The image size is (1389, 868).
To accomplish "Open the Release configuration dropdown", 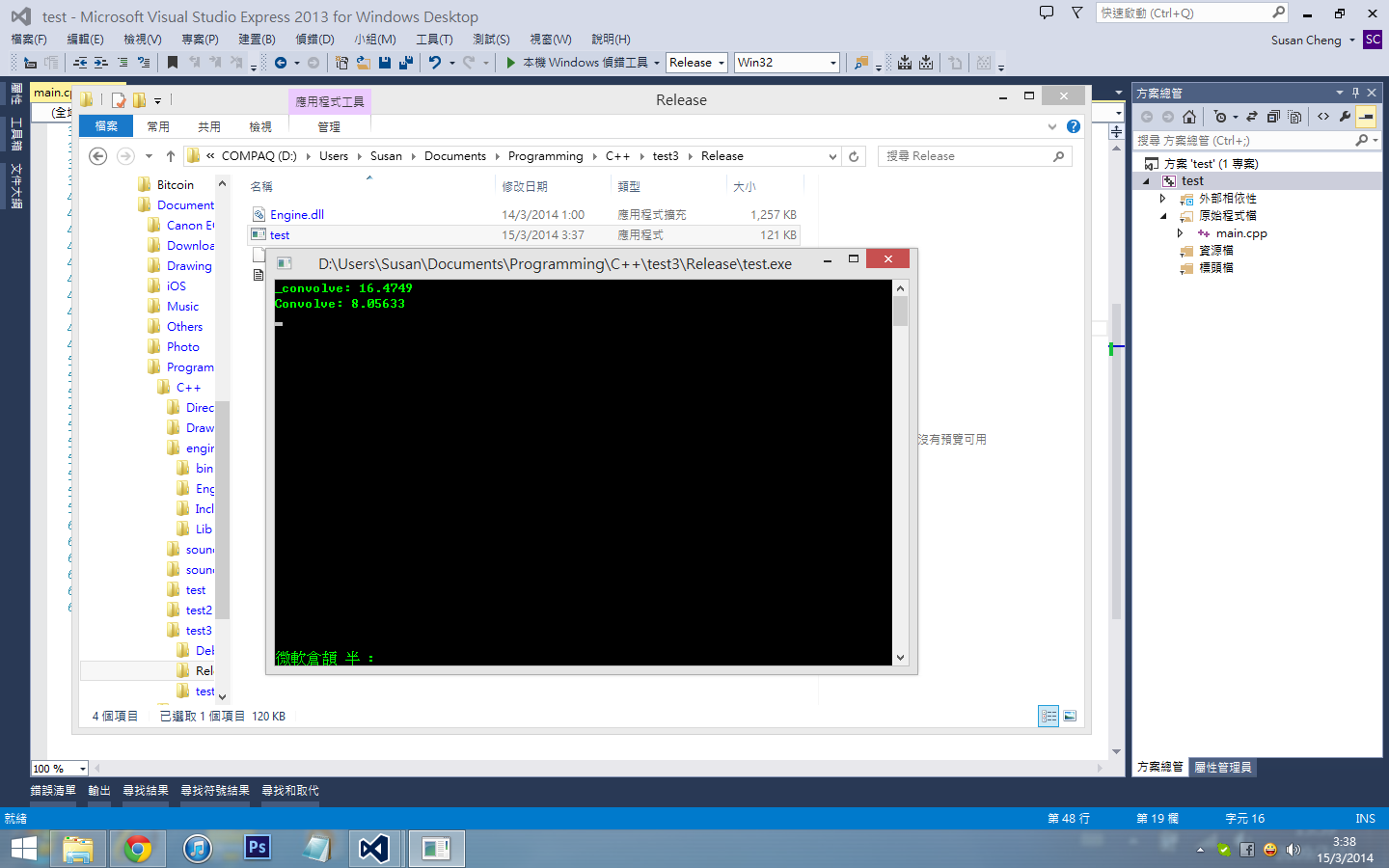I will 696,63.
